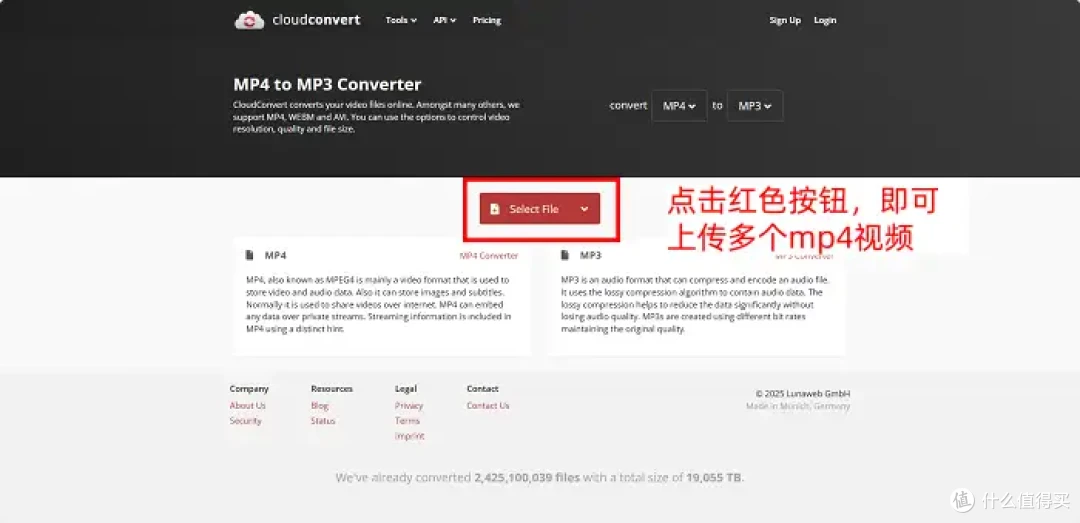Click the red Select File button
The height and width of the screenshot is (523, 1080).
coord(540,209)
